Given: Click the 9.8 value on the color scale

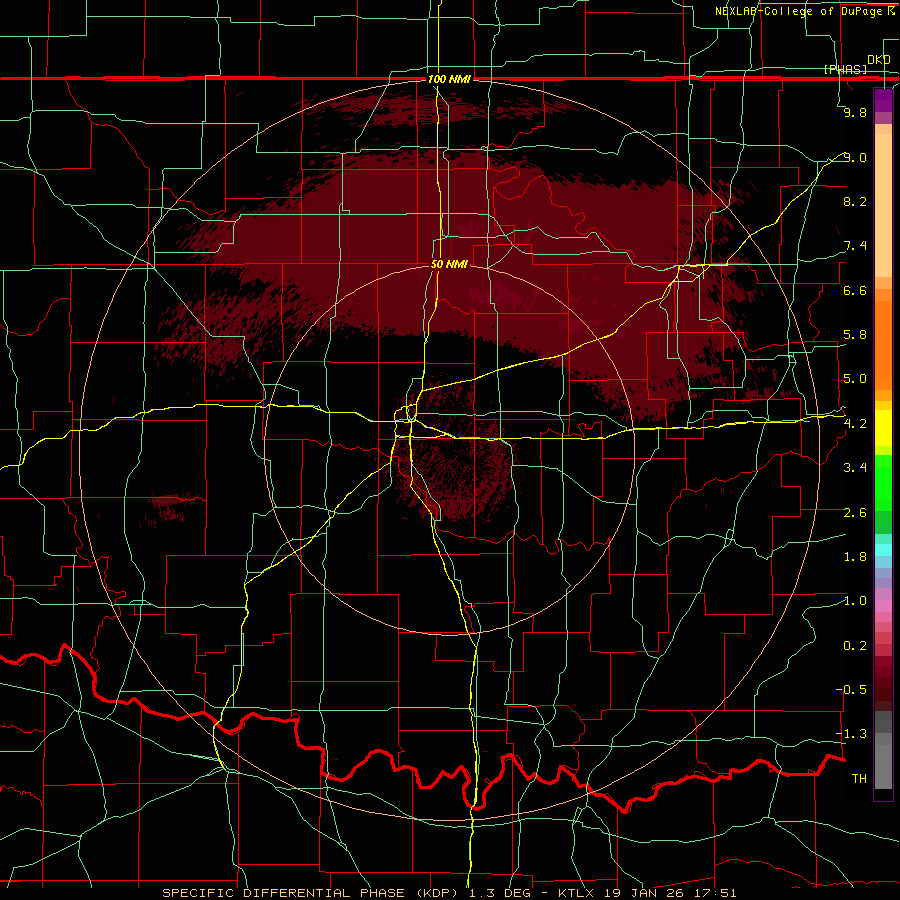Looking at the screenshot, I should click(855, 112).
